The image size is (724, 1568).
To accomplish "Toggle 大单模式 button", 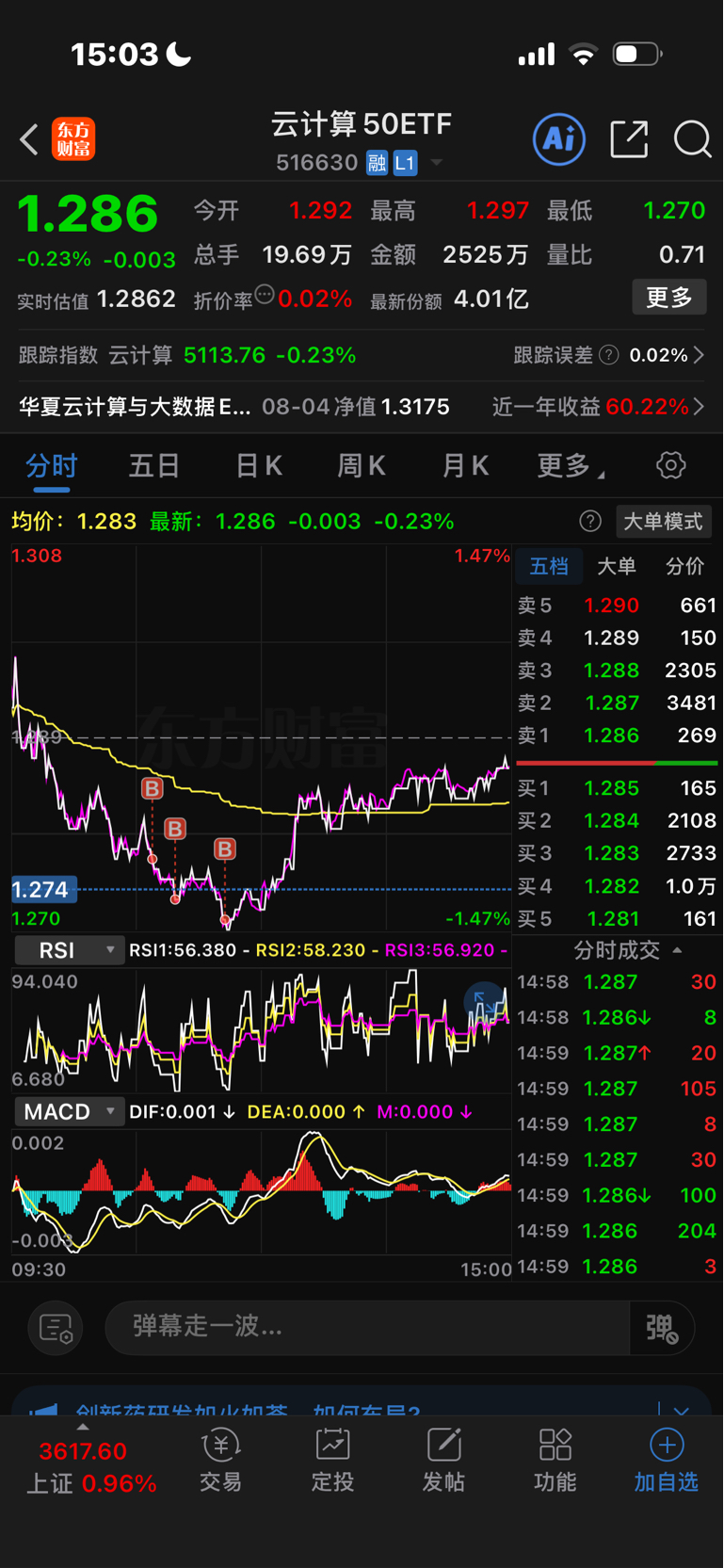I will [x=664, y=522].
